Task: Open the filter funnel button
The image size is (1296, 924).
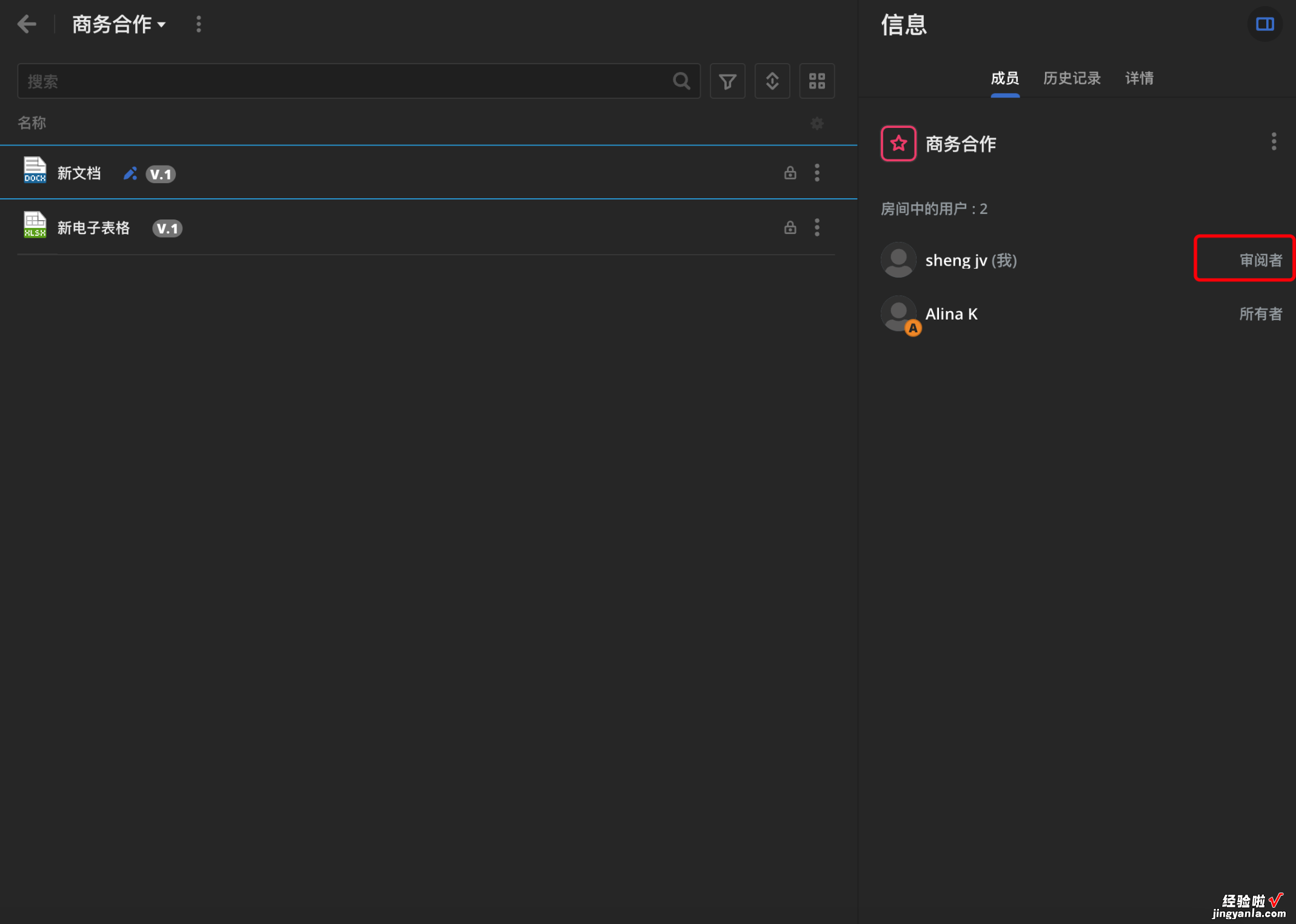Action: click(727, 81)
